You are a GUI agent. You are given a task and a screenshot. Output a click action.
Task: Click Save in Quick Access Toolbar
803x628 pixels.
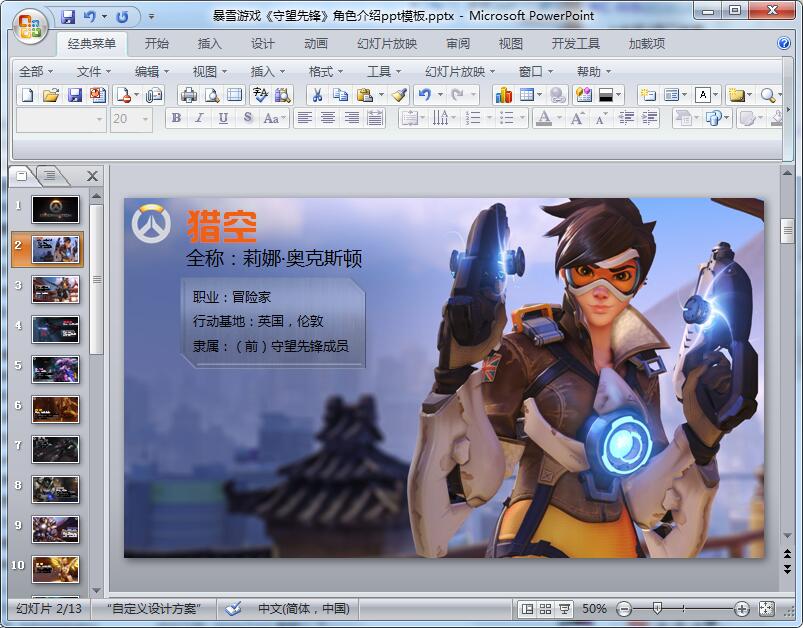coord(68,17)
